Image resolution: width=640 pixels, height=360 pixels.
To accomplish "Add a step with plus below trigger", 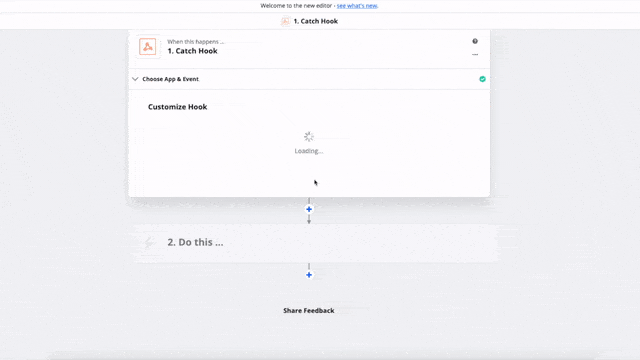I will click(309, 209).
